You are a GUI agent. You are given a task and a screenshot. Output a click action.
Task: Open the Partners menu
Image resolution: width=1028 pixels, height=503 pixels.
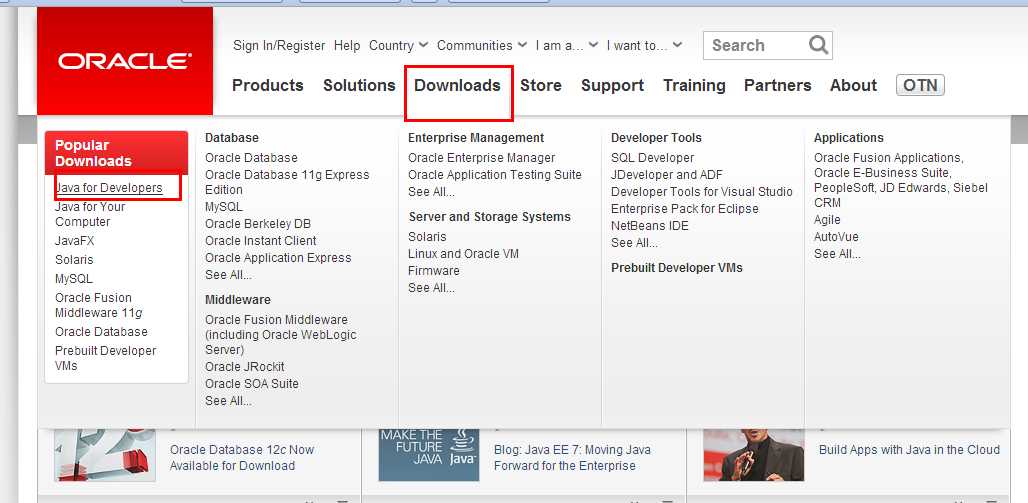[x=778, y=85]
